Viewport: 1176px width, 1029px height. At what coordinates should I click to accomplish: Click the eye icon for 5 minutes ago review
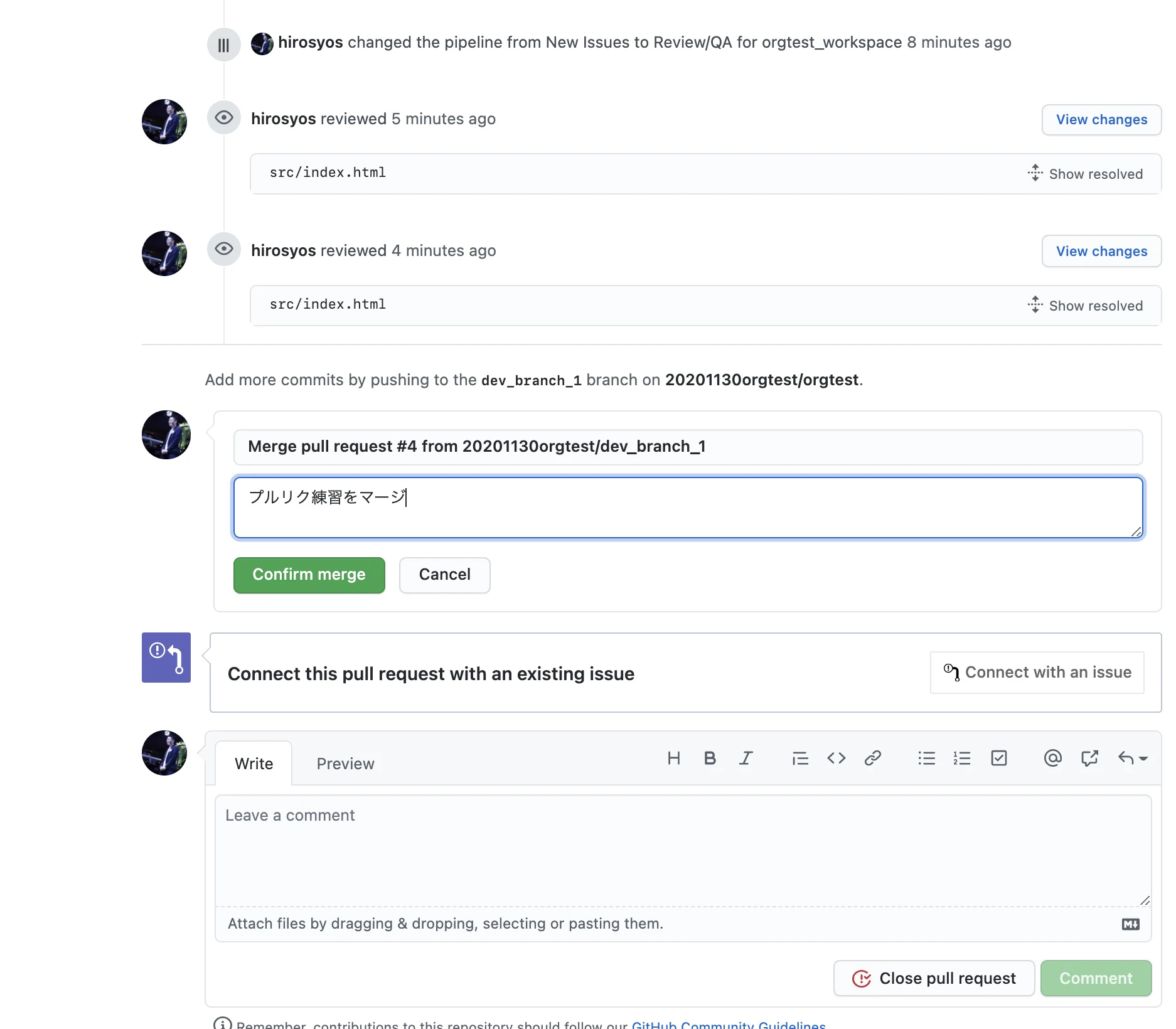click(224, 118)
